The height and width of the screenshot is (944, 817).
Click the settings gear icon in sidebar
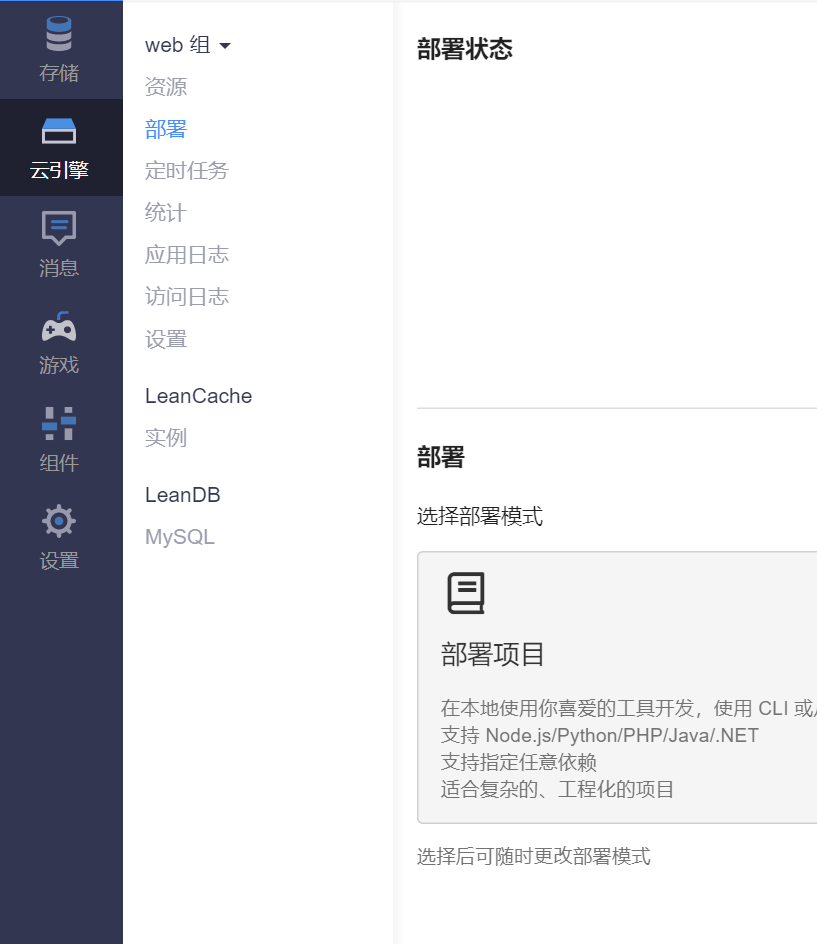[59, 521]
